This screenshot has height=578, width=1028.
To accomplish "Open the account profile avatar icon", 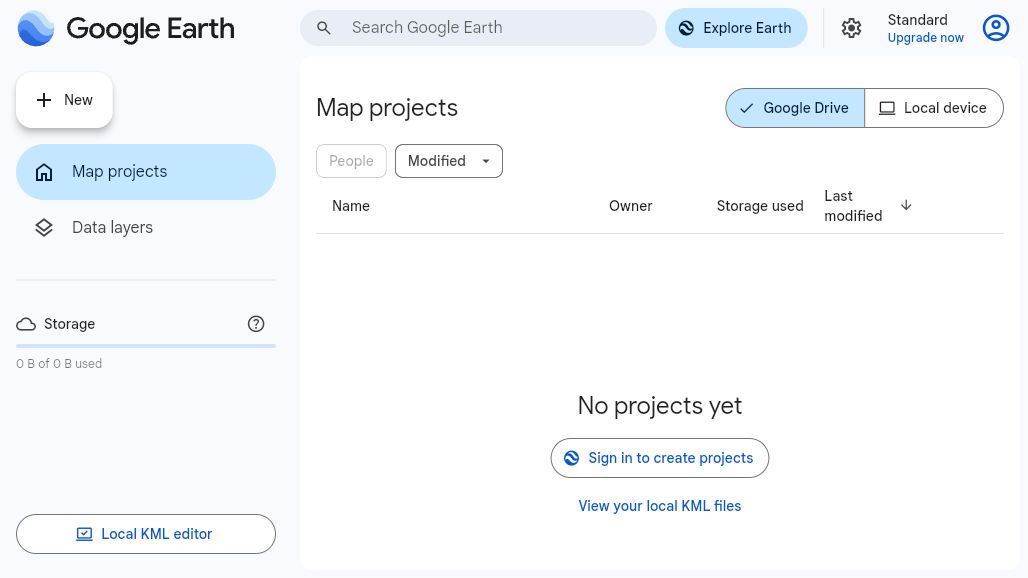I will pyautogui.click(x=995, y=28).
